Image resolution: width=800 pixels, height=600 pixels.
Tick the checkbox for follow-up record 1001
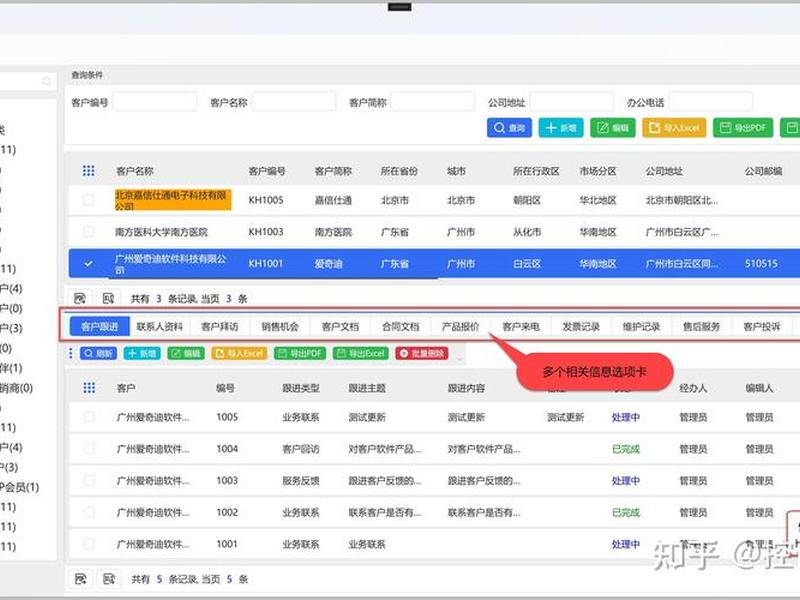coord(89,544)
